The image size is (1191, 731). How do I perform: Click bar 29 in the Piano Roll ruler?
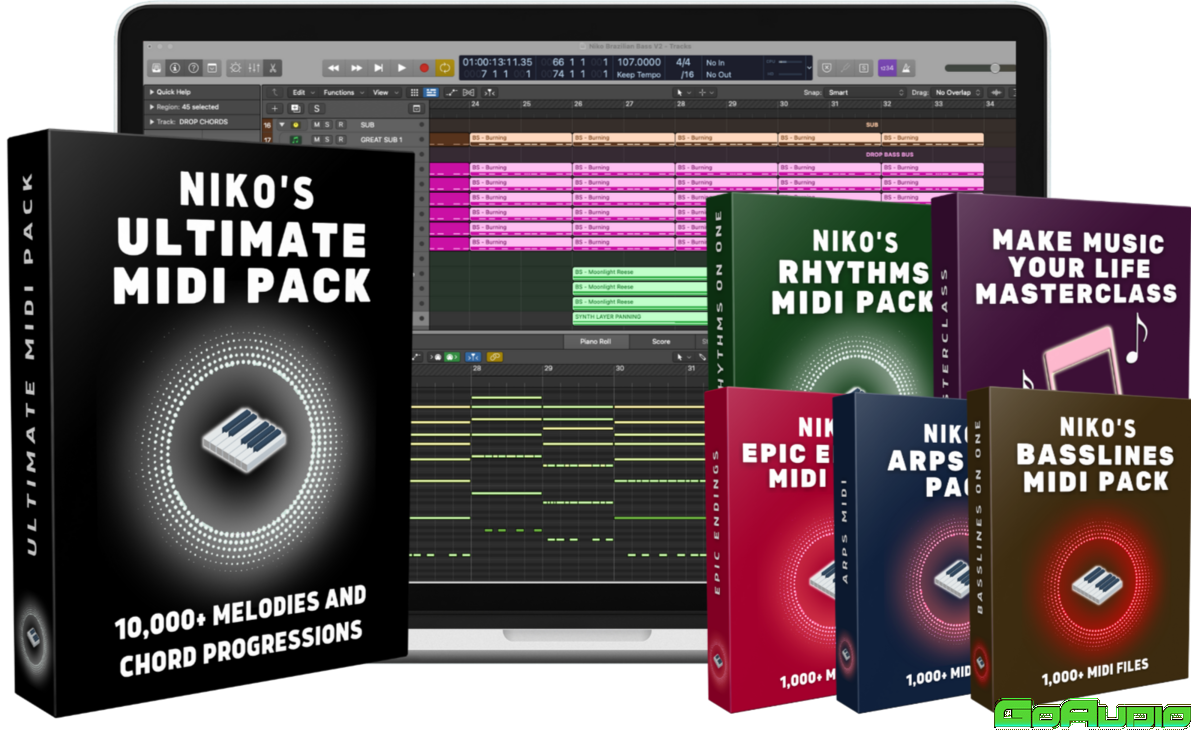[x=548, y=369]
